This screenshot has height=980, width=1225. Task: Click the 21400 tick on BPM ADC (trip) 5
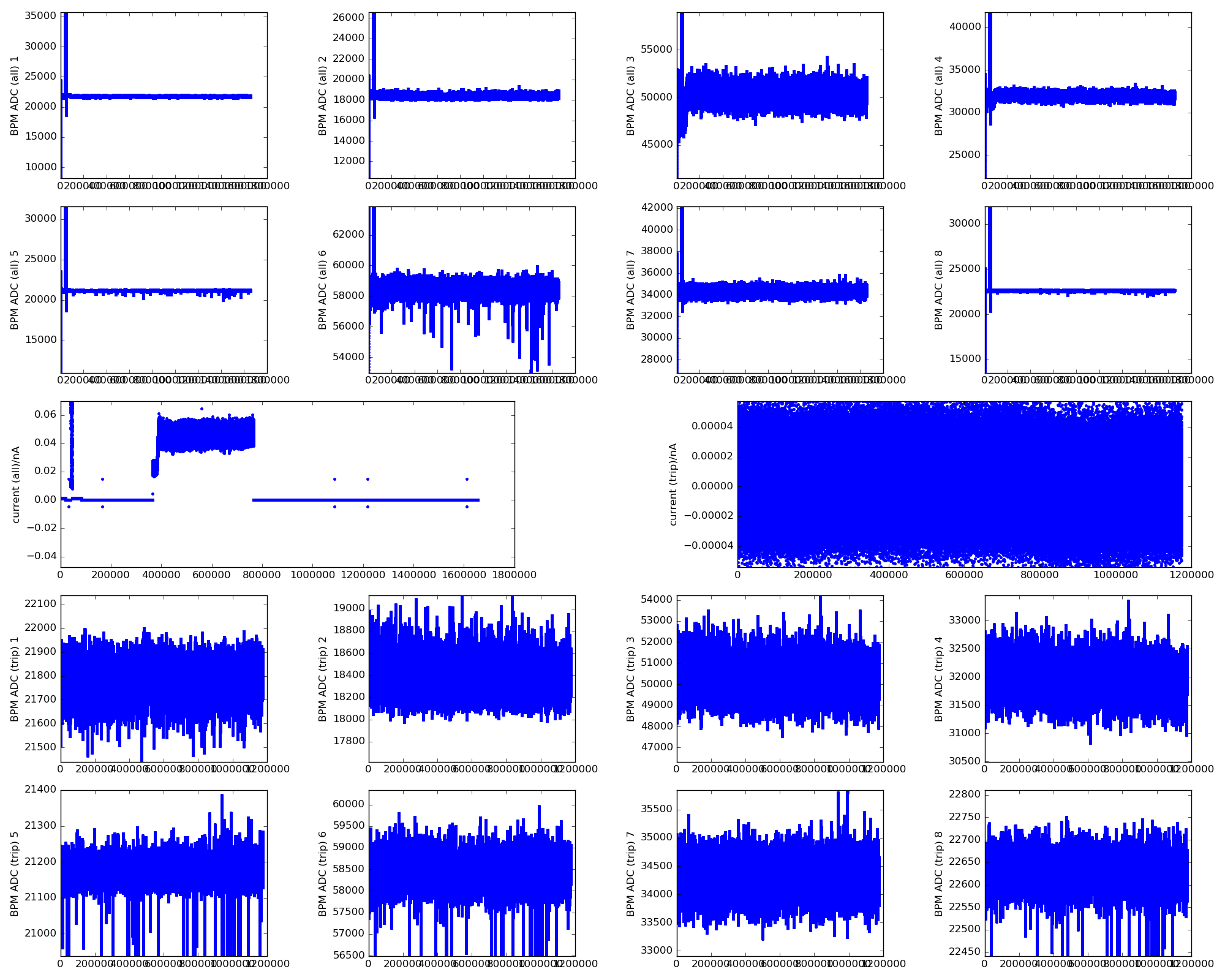tap(40, 791)
